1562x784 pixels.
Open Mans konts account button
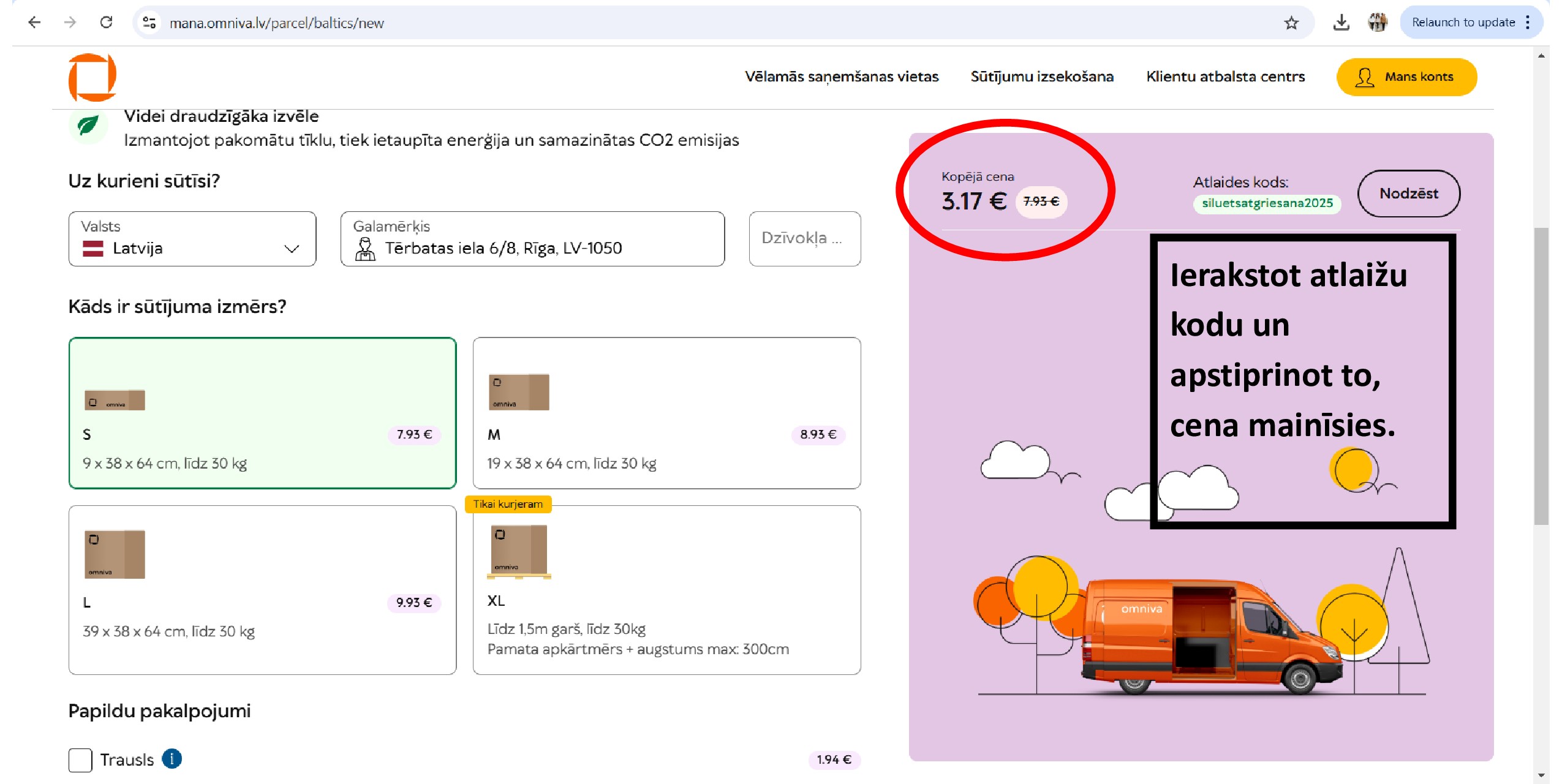point(1406,77)
